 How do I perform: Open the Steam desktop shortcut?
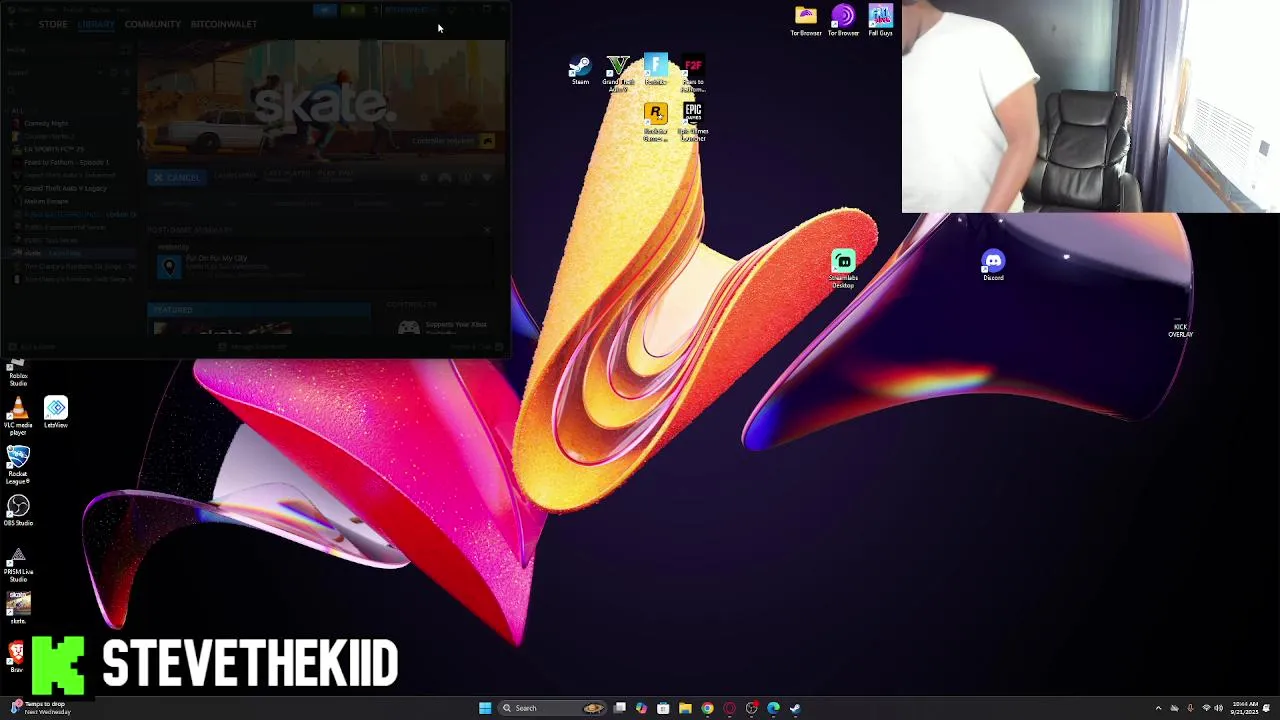tap(580, 71)
